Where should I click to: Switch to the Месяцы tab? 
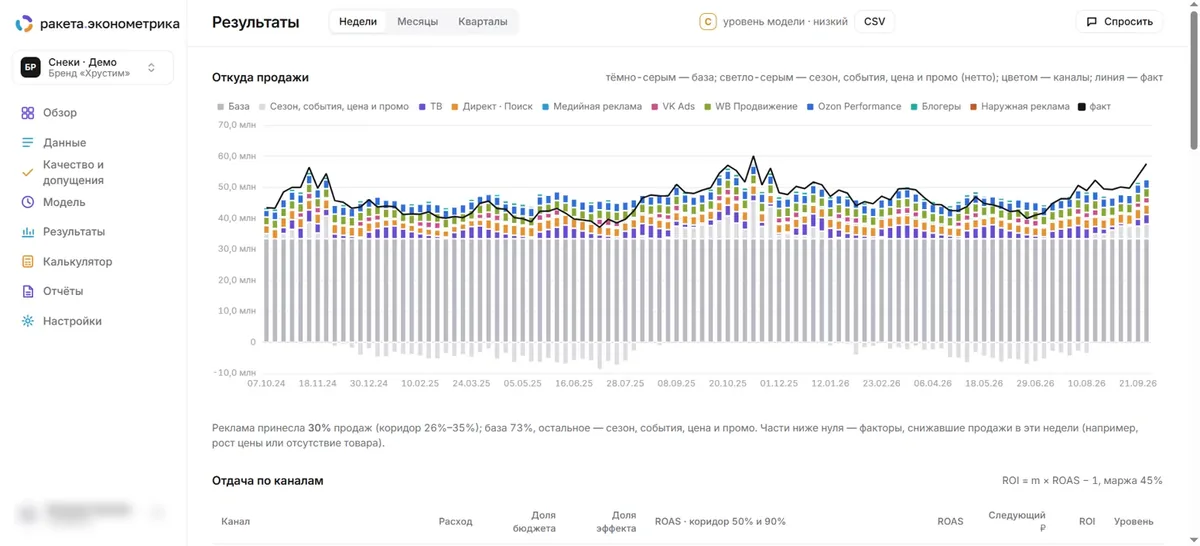pos(417,21)
